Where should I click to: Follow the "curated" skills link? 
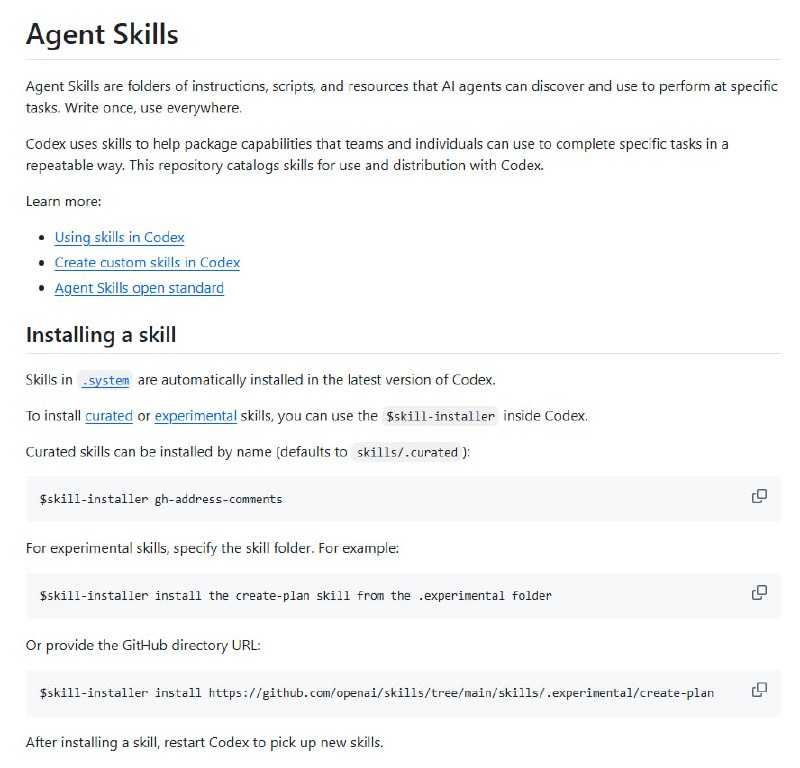pyautogui.click(x=108, y=415)
